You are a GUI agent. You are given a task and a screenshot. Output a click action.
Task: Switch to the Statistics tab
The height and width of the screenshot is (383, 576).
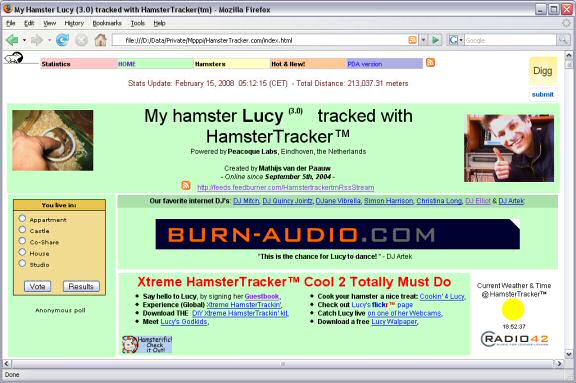pos(79,64)
